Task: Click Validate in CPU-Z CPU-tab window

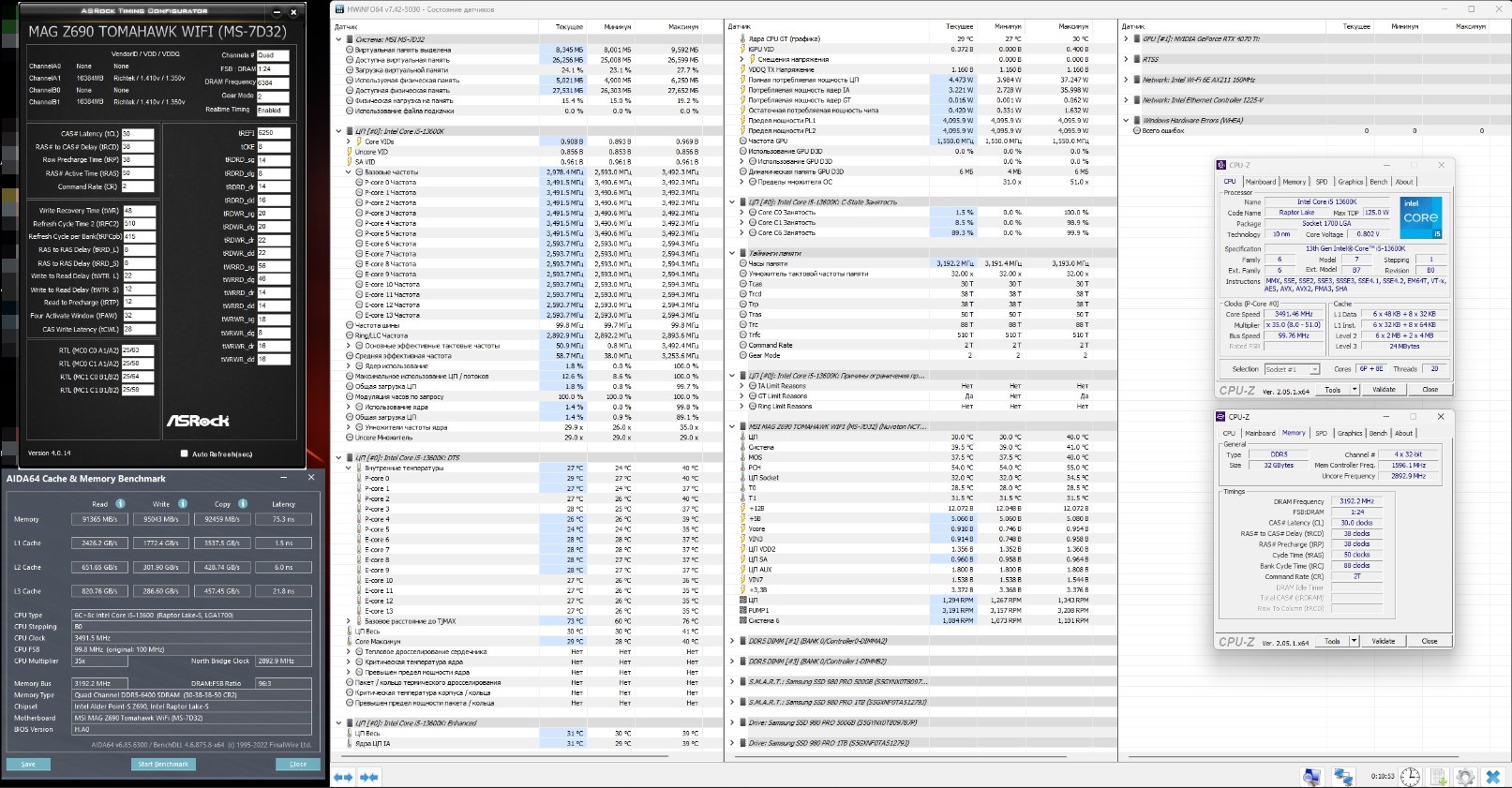Action: pos(1384,390)
